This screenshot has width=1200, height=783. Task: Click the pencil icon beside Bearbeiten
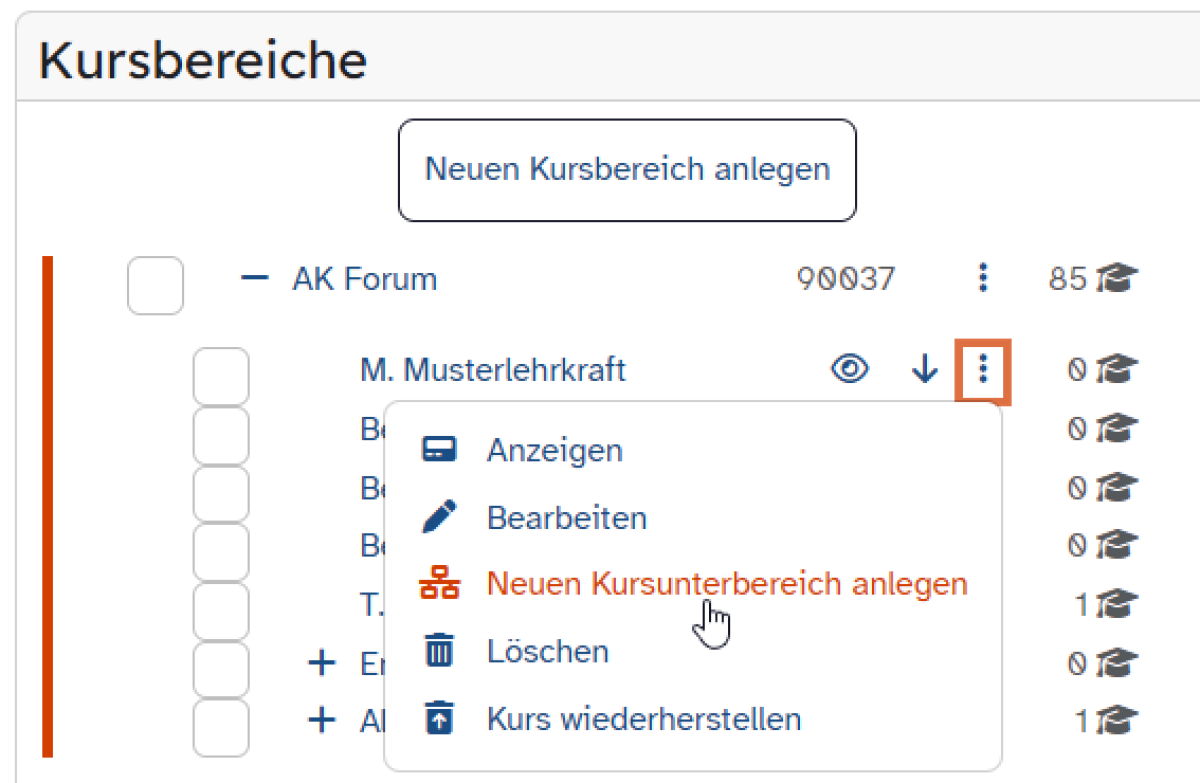point(439,518)
